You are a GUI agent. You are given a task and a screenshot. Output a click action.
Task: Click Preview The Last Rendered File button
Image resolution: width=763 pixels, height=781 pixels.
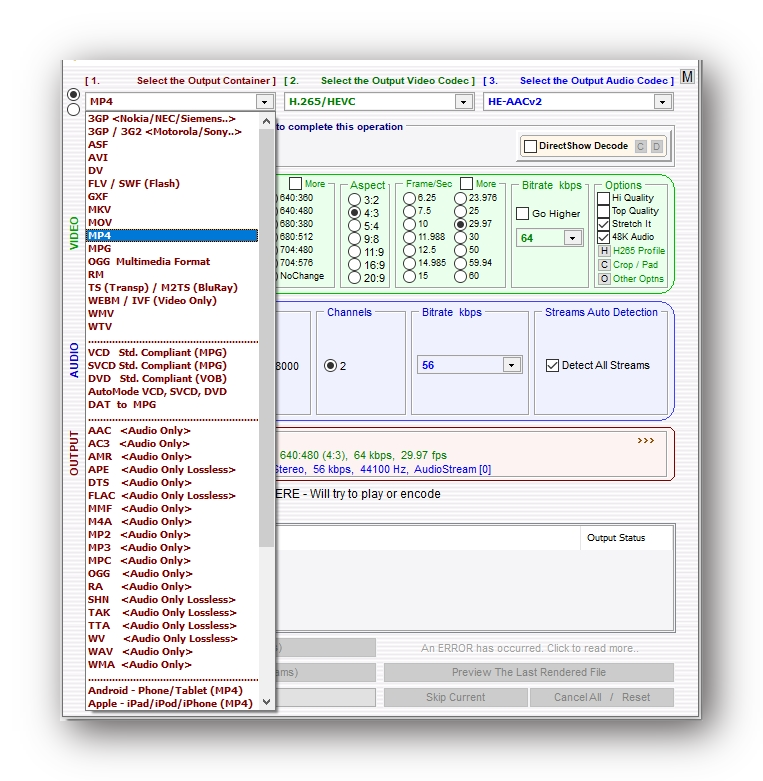pos(528,672)
